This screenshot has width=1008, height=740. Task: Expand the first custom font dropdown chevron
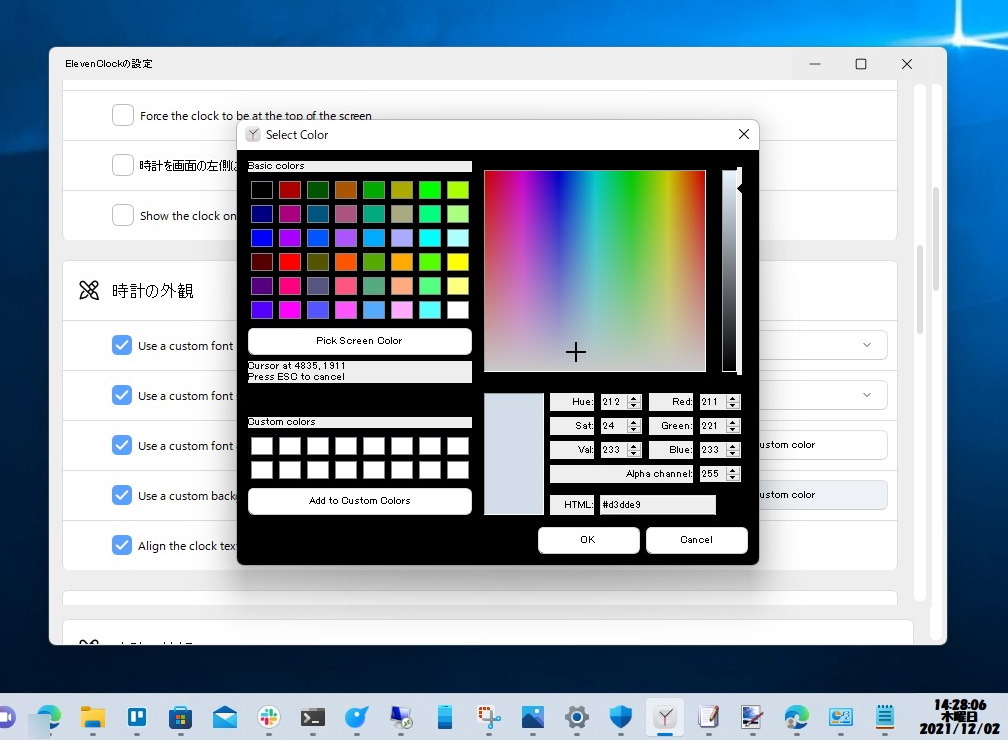867,345
